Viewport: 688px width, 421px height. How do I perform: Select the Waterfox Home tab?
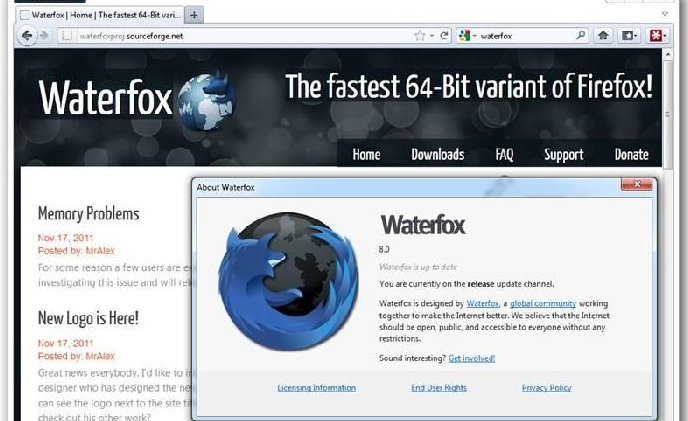pos(100,15)
